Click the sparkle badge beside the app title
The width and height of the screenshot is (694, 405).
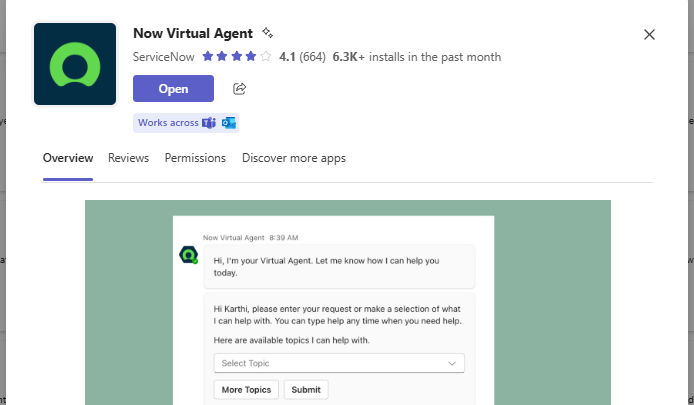(x=267, y=34)
